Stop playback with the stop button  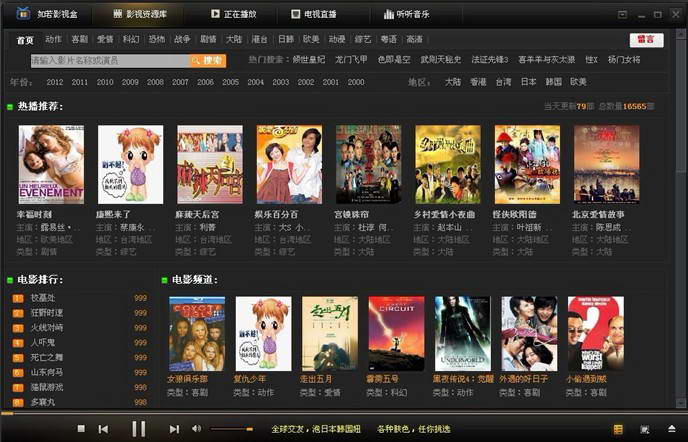[81, 428]
